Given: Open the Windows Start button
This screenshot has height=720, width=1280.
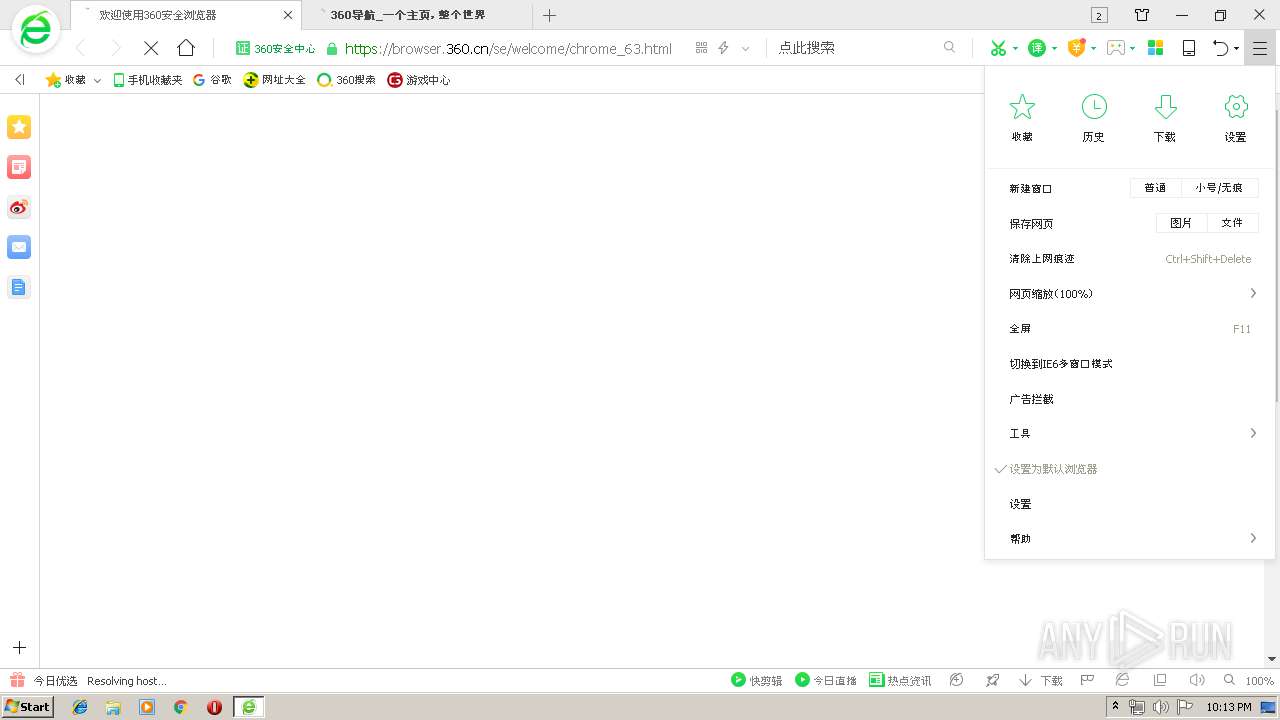Looking at the screenshot, I should 28,707.
